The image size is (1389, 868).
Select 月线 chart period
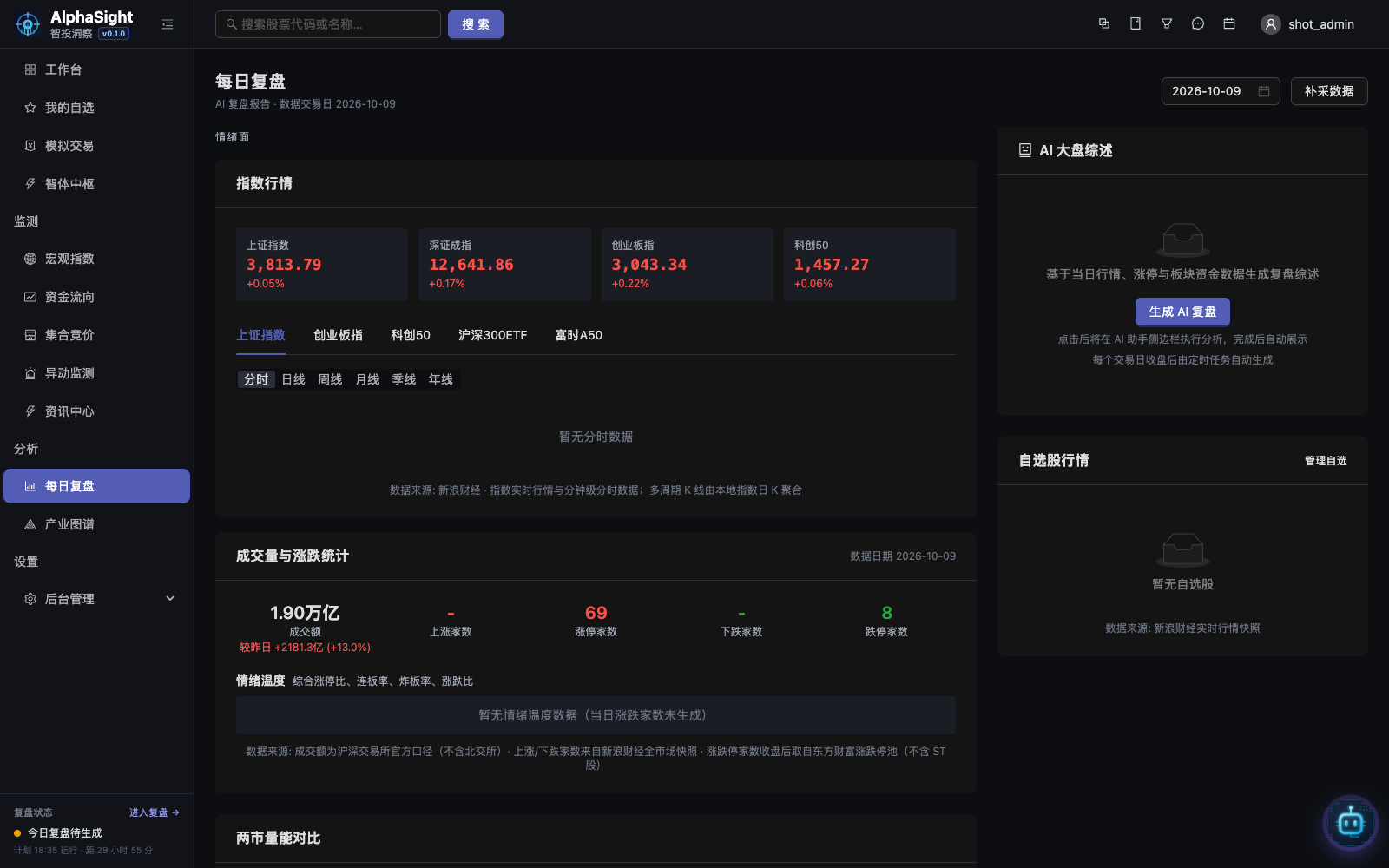click(x=367, y=379)
